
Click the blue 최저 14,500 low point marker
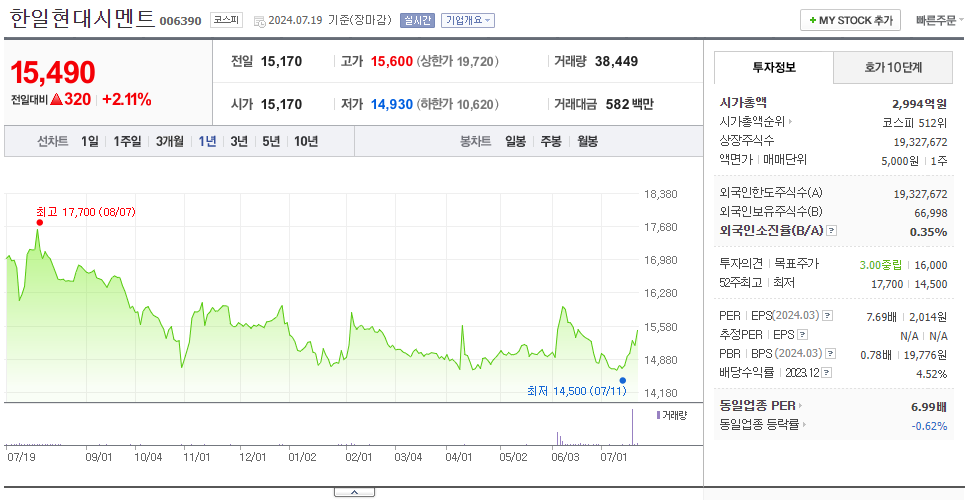tap(622, 380)
